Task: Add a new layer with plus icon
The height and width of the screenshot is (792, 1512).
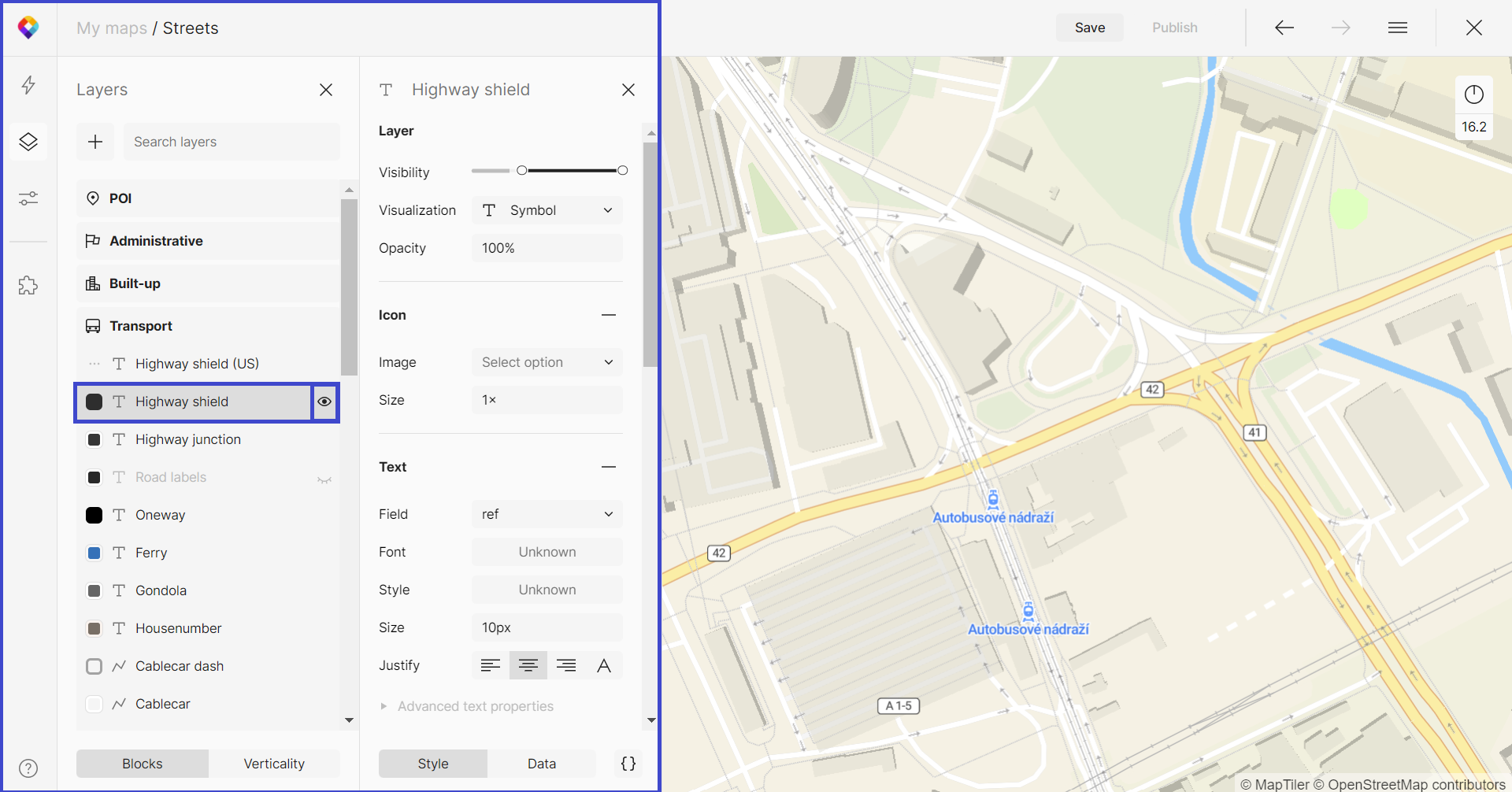Action: pyautogui.click(x=95, y=142)
